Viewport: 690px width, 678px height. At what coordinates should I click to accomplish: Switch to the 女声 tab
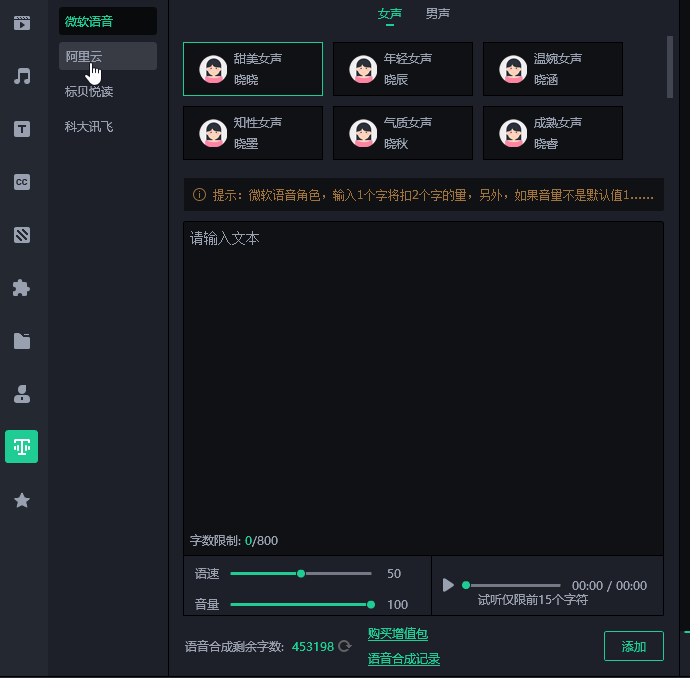[x=390, y=14]
